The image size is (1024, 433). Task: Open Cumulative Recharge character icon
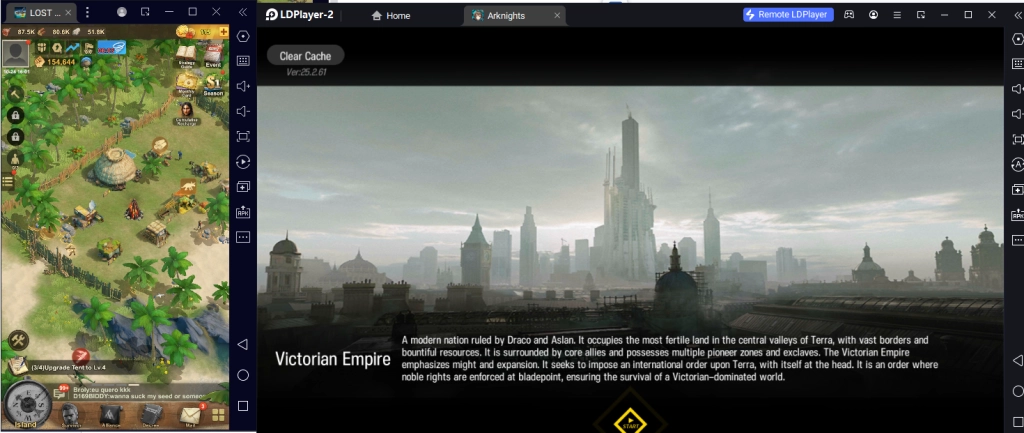[187, 112]
